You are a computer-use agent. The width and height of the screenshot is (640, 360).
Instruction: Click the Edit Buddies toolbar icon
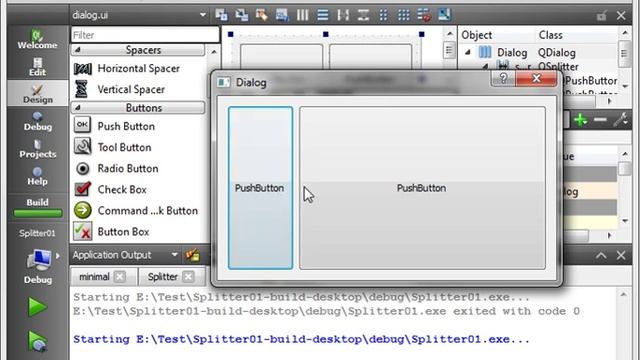click(262, 15)
